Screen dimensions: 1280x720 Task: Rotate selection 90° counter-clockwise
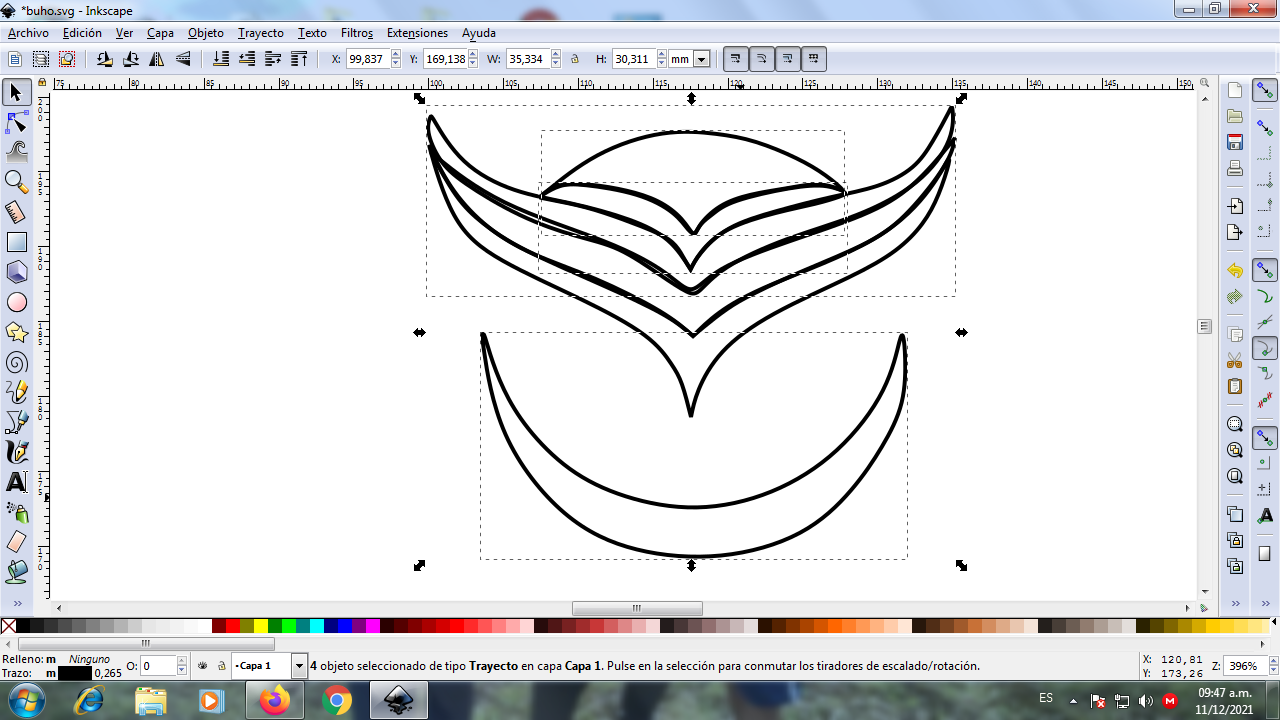pos(104,59)
